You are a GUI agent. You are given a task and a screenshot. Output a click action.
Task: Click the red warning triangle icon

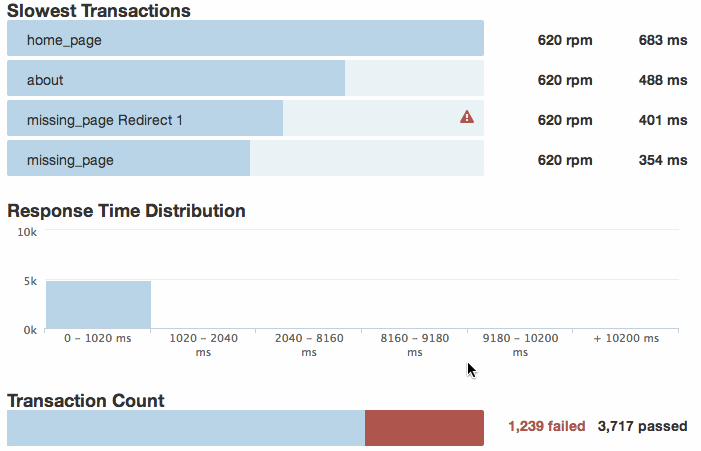(x=467, y=118)
